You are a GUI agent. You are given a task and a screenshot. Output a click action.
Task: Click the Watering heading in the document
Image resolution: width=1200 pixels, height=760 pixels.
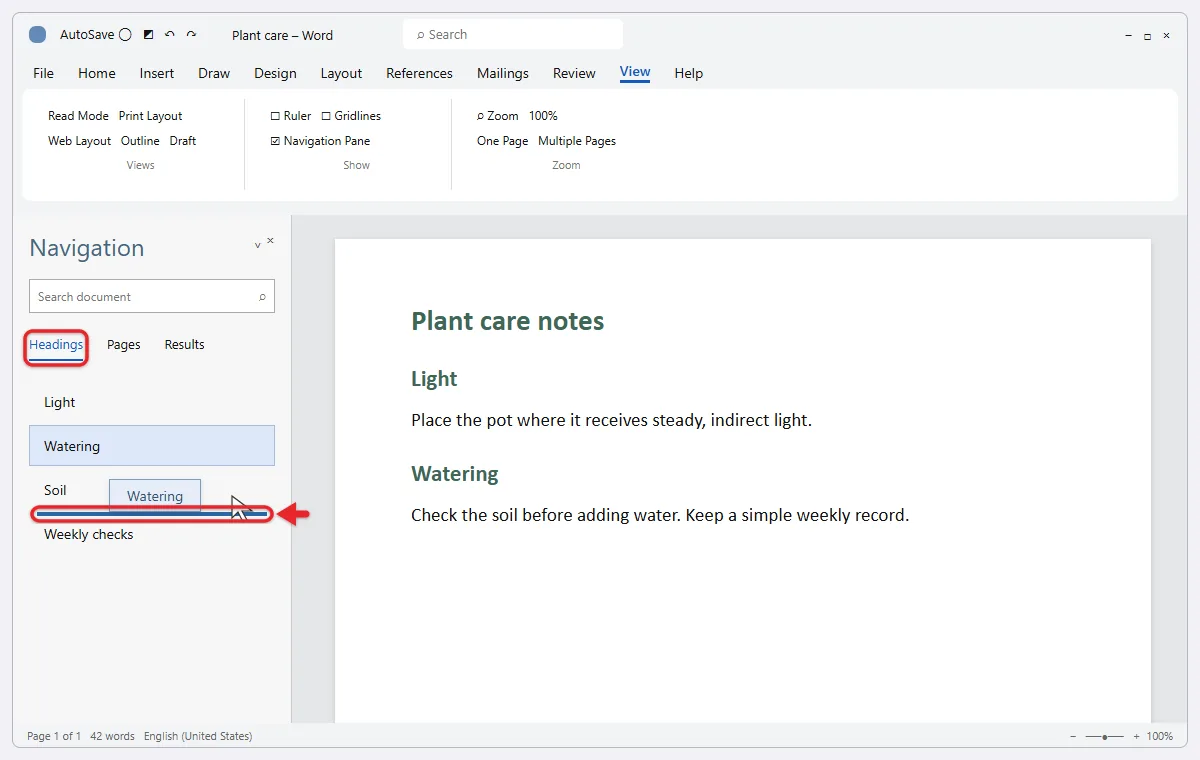(x=455, y=474)
